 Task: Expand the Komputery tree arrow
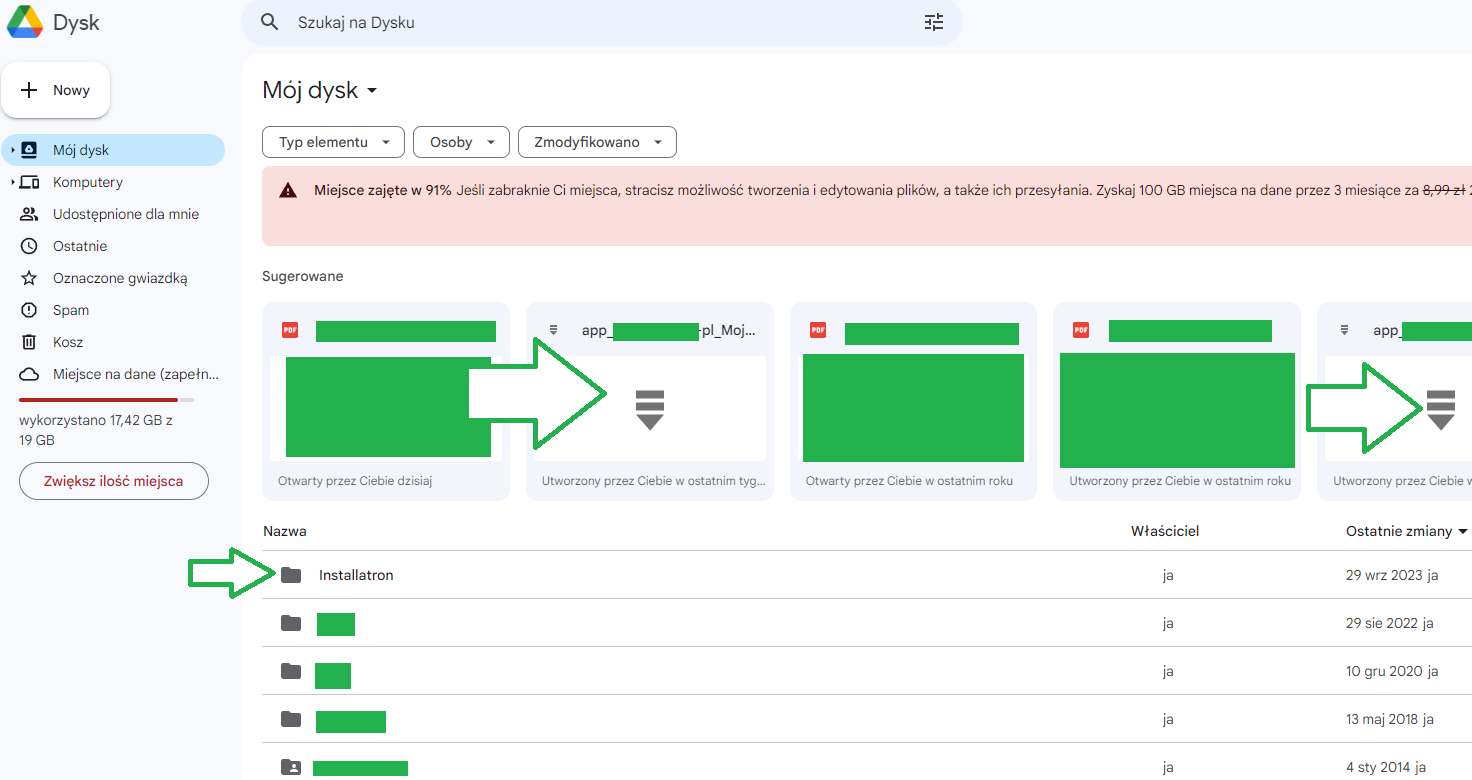click(12, 182)
